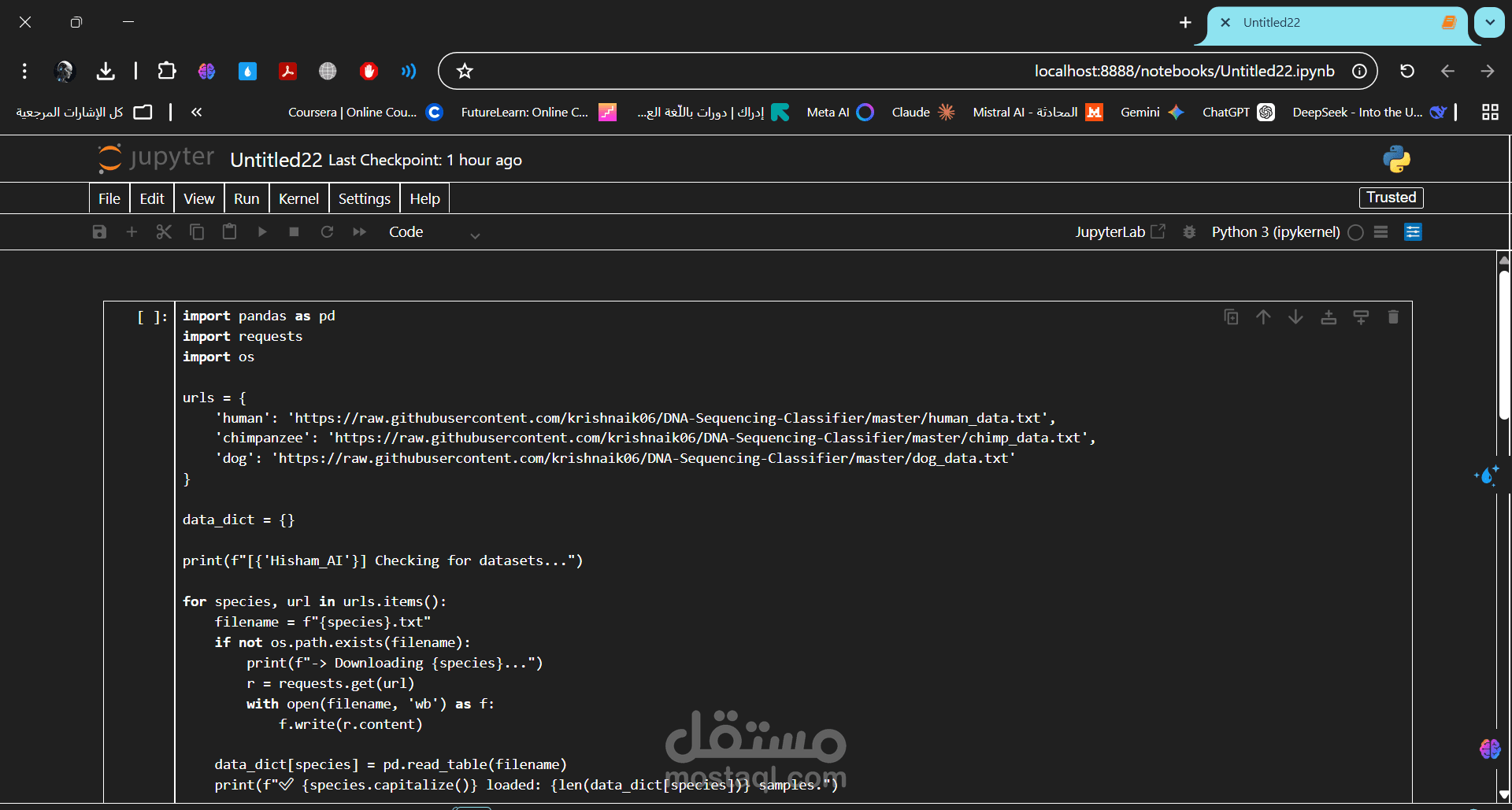Open the Gemini bookmark
Screen dimensions: 1512x810
click(x=1152, y=113)
